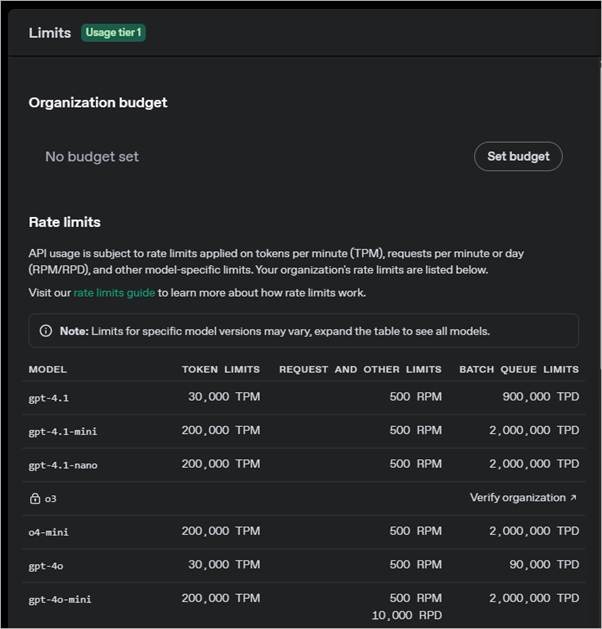
Task: Click the lock icon beside o3
Action: point(35,498)
